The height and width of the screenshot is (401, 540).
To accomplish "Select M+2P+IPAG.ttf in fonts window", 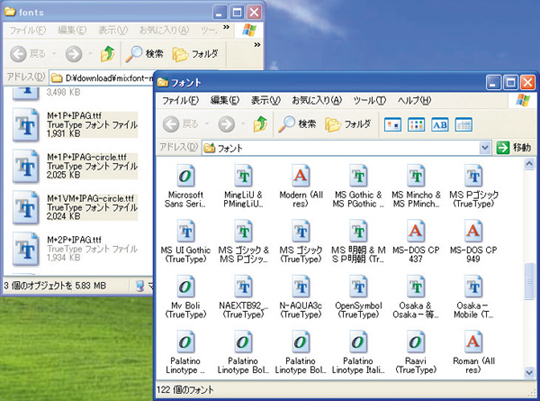I will pos(75,249).
